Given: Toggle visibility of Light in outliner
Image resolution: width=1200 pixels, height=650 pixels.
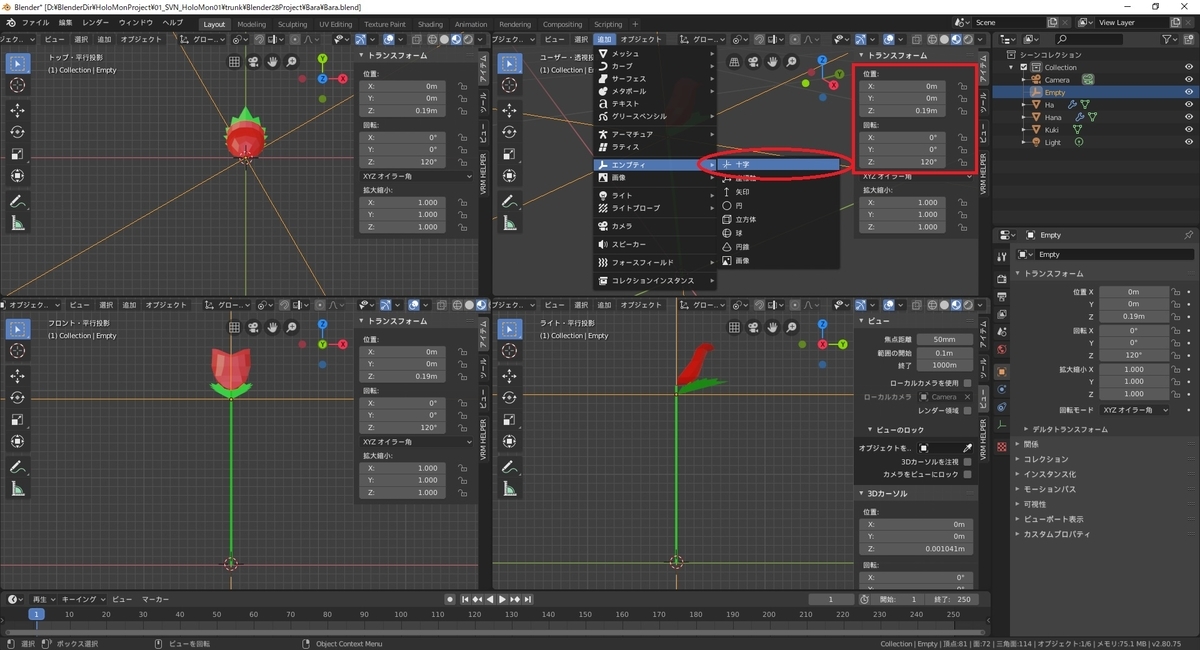Looking at the screenshot, I should [x=1189, y=142].
